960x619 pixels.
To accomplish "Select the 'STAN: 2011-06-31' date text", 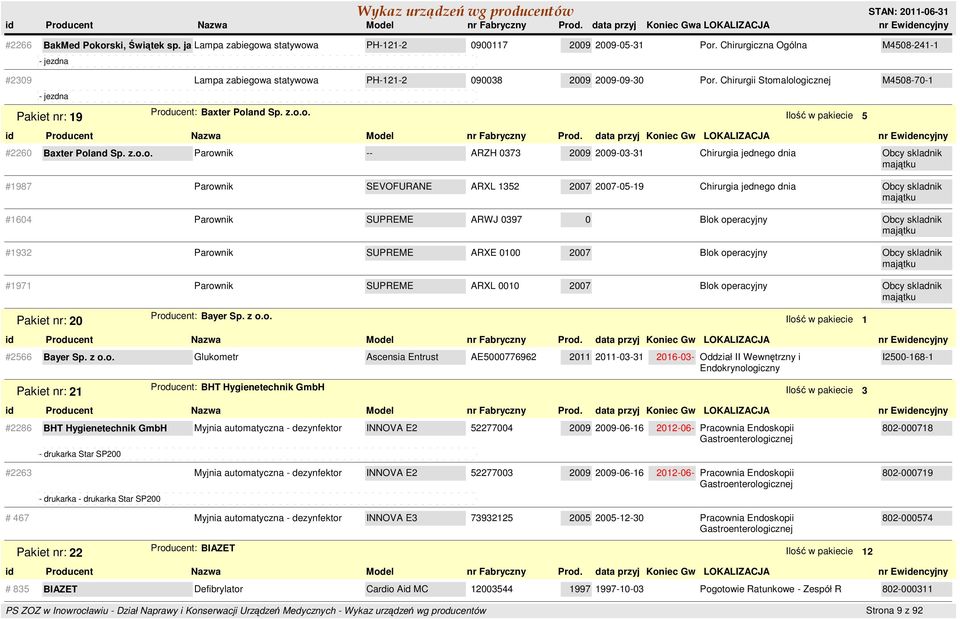I will (x=908, y=12).
